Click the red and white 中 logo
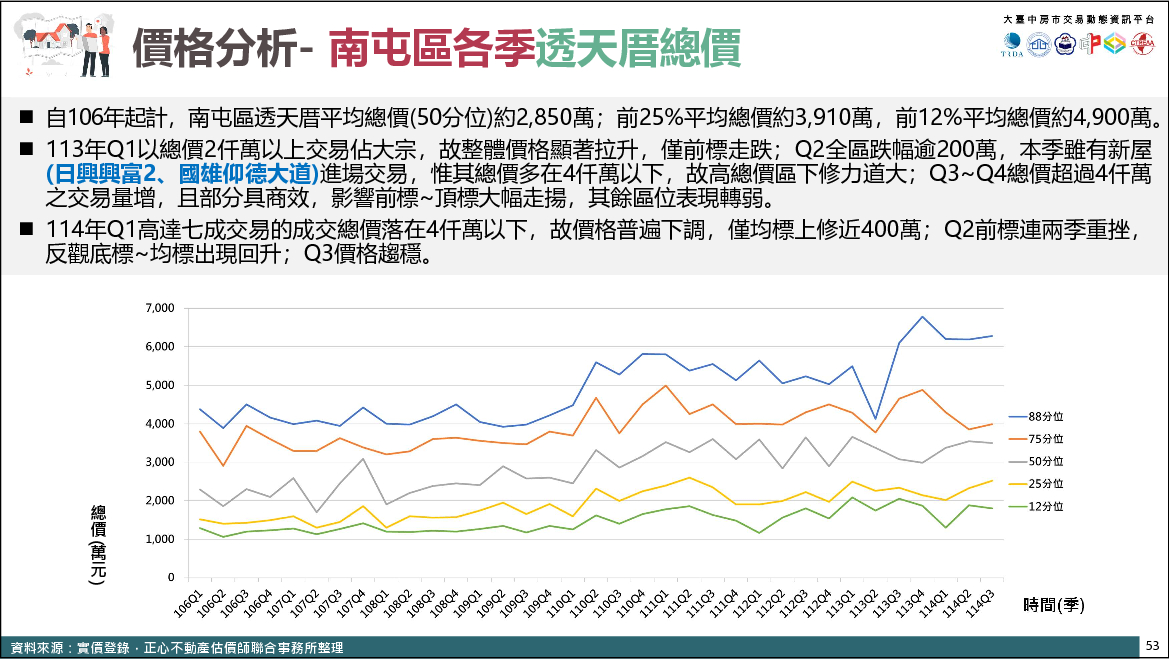The width and height of the screenshot is (1169, 659). pos(1090,44)
